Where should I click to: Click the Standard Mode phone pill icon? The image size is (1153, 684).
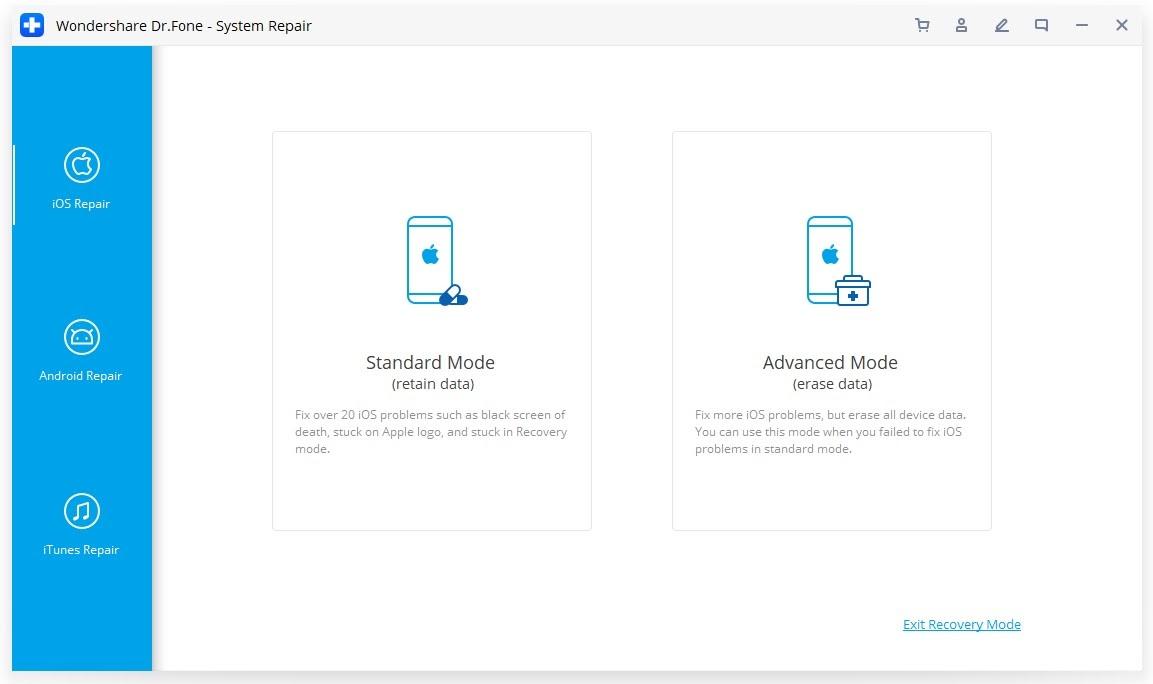coord(437,260)
